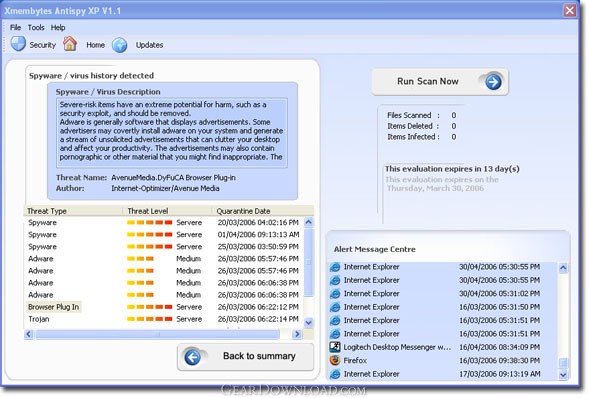The width and height of the screenshot is (589, 398).
Task: Click the Firefox alert entry text
Action: [x=355, y=360]
